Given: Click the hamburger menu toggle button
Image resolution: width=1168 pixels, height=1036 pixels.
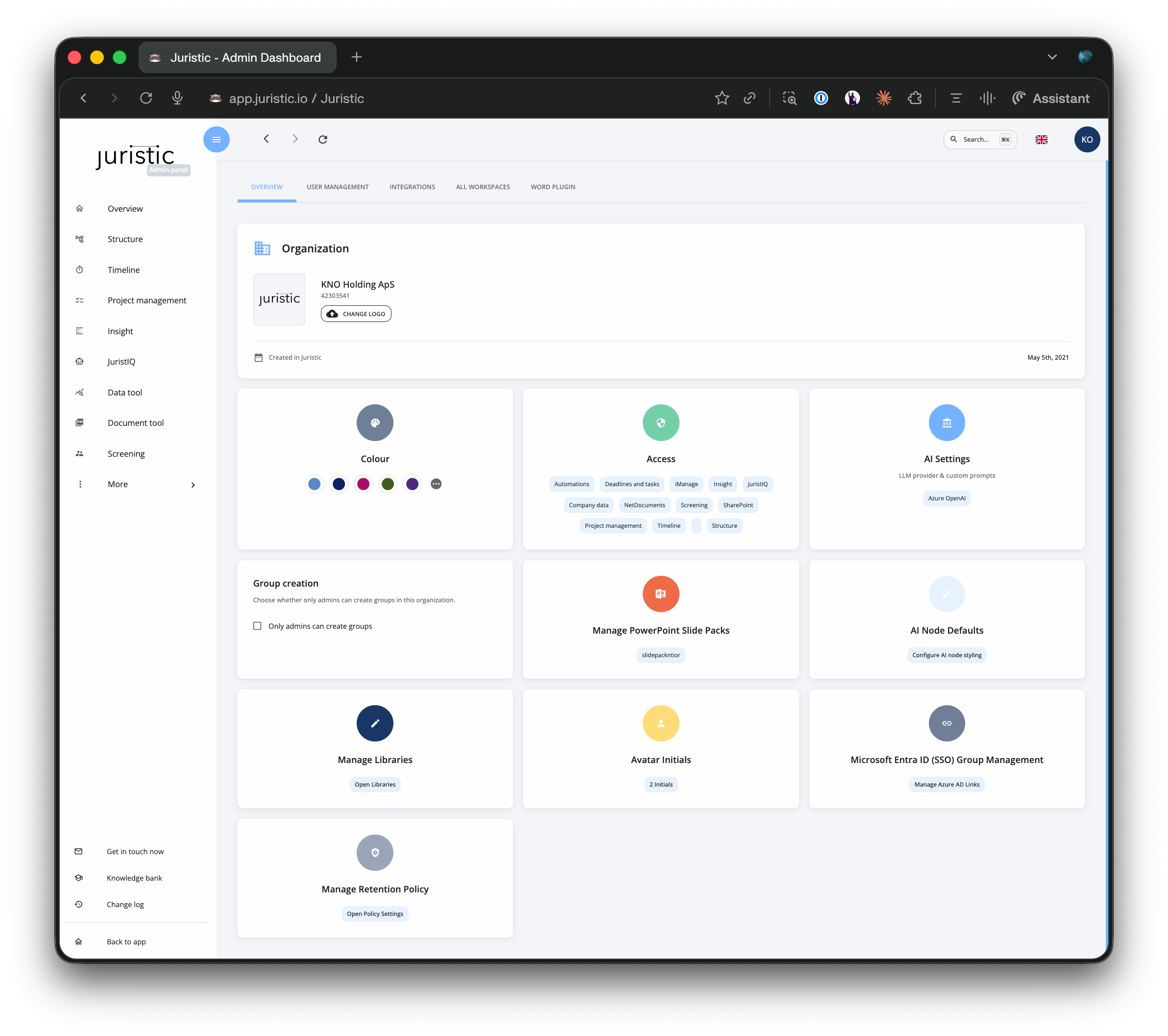Looking at the screenshot, I should [216, 140].
